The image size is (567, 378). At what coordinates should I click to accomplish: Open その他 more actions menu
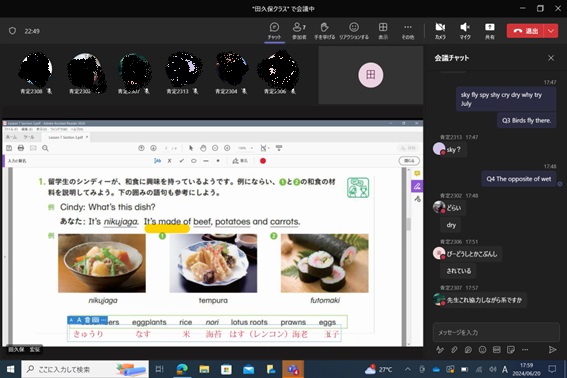click(408, 31)
